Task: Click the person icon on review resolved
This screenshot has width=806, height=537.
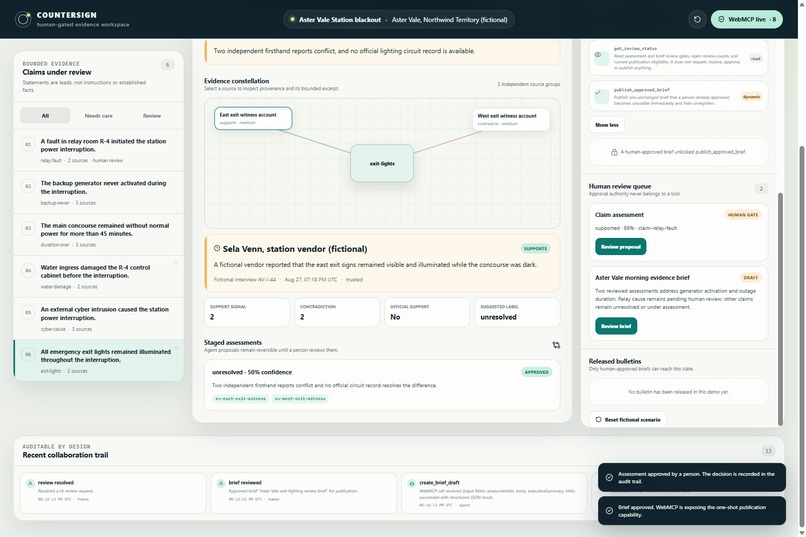Action: [30, 484]
